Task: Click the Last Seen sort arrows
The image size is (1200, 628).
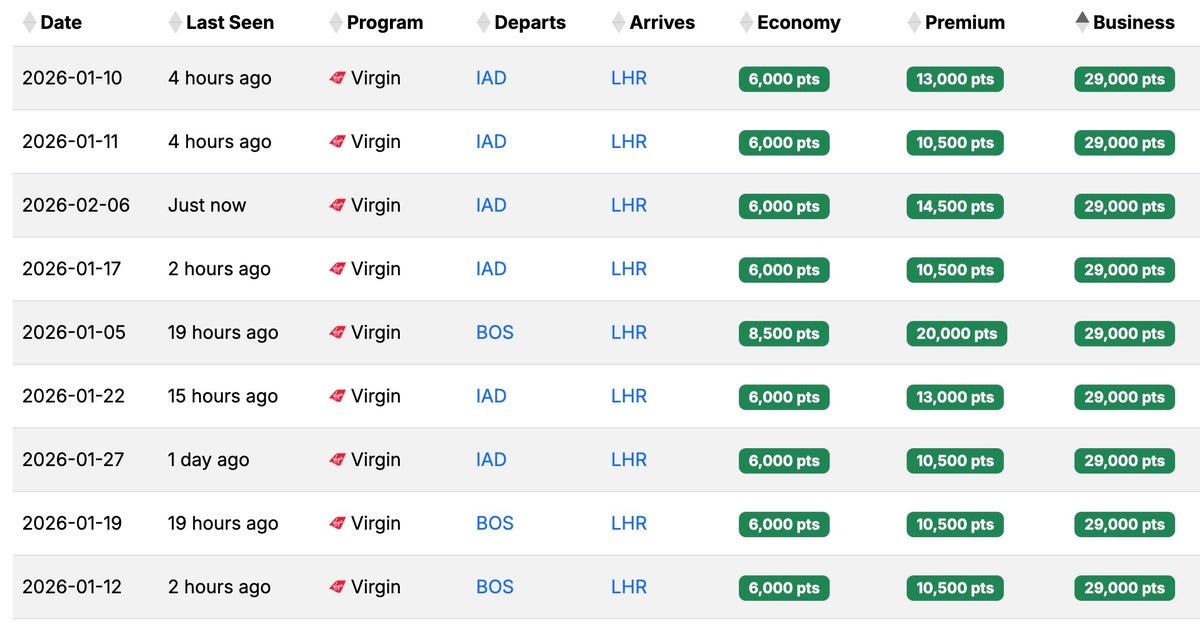Action: click(x=176, y=22)
